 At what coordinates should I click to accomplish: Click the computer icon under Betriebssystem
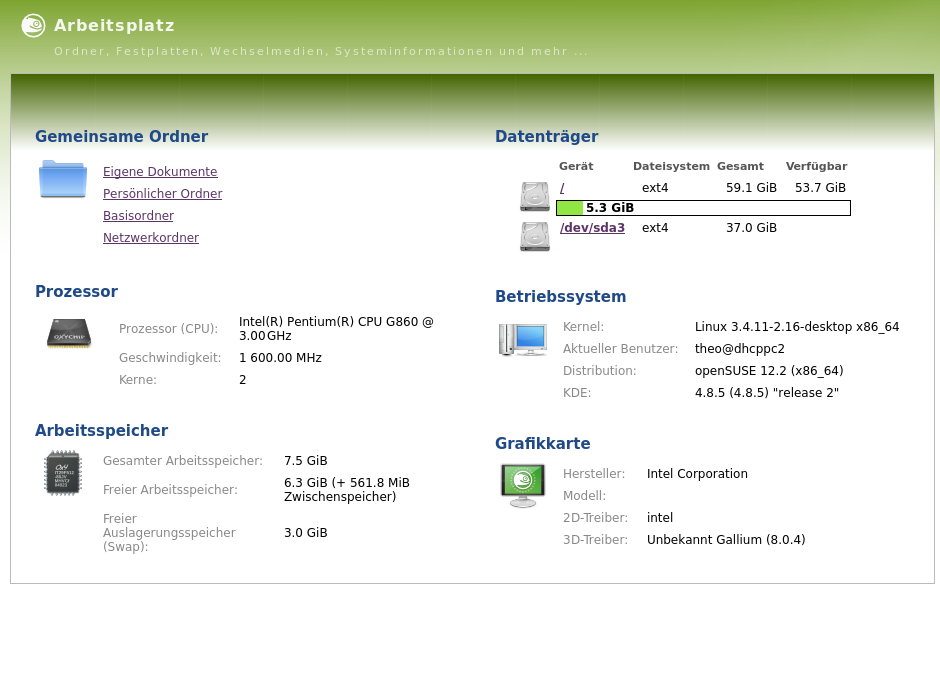pos(523,340)
